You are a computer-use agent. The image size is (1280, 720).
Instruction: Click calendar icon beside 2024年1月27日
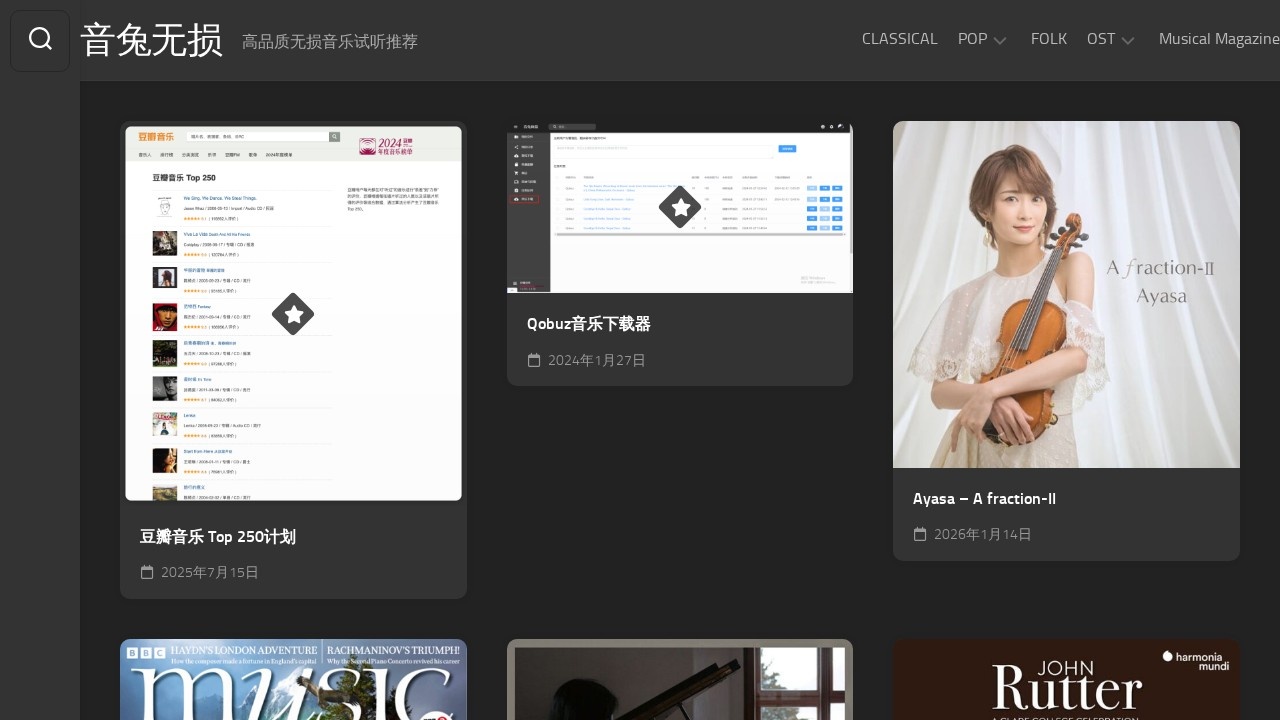tap(534, 360)
